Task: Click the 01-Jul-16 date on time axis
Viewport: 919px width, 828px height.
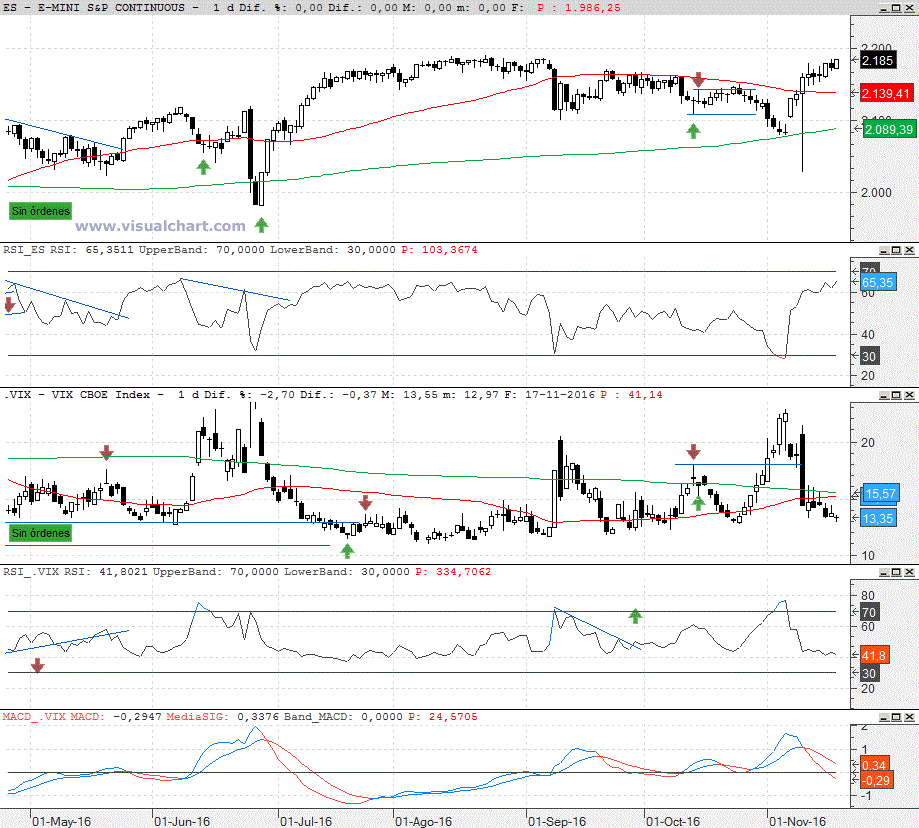Action: [306, 822]
